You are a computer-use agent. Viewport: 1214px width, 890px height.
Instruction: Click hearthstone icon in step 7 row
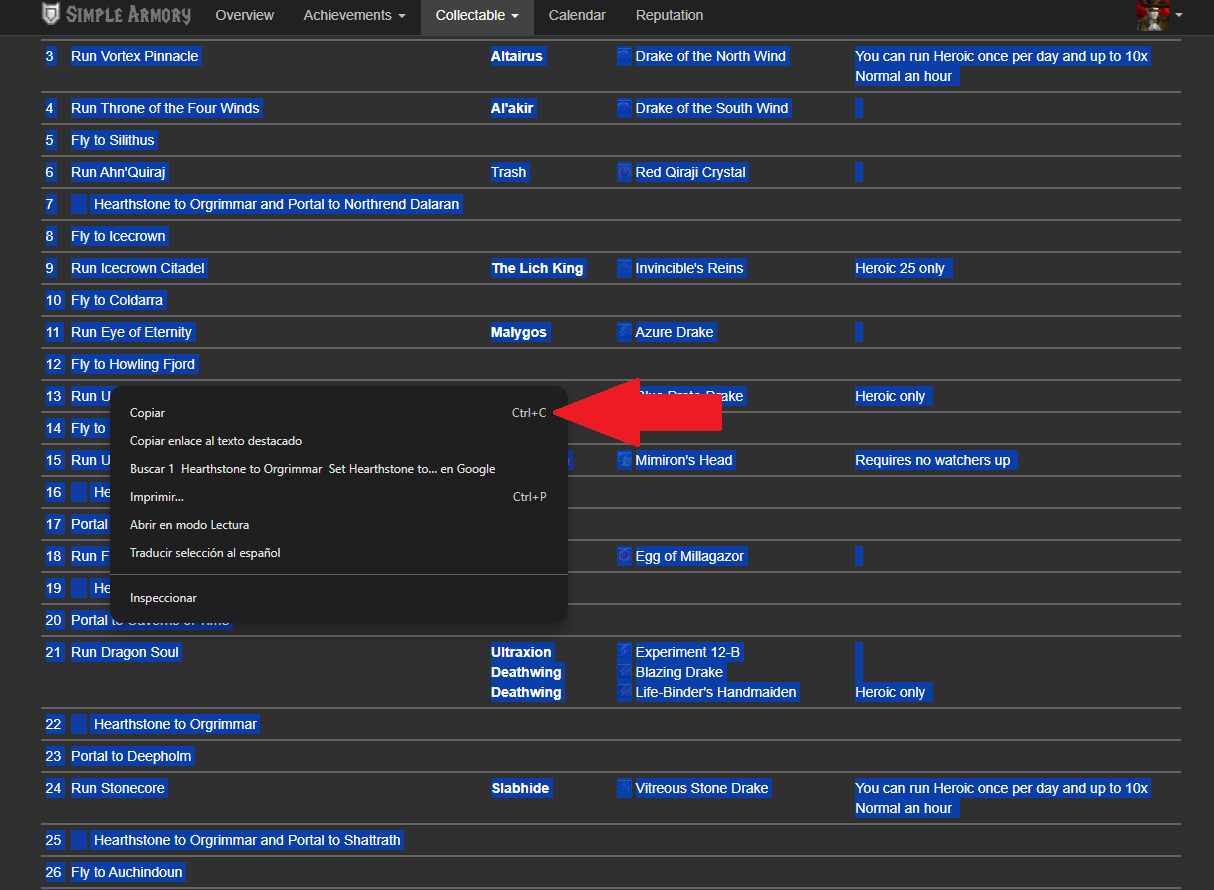[80, 204]
